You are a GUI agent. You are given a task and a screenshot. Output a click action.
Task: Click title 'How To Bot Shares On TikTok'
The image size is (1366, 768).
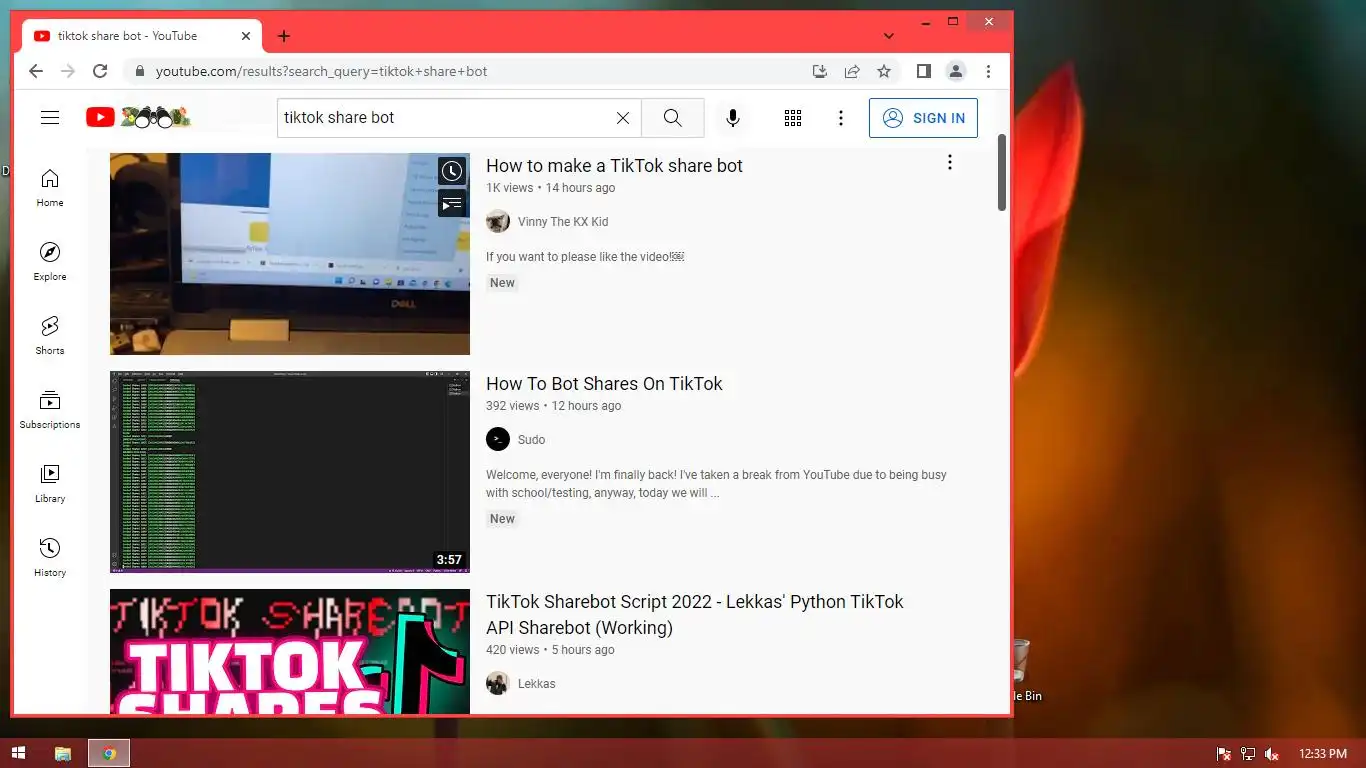[604, 384]
